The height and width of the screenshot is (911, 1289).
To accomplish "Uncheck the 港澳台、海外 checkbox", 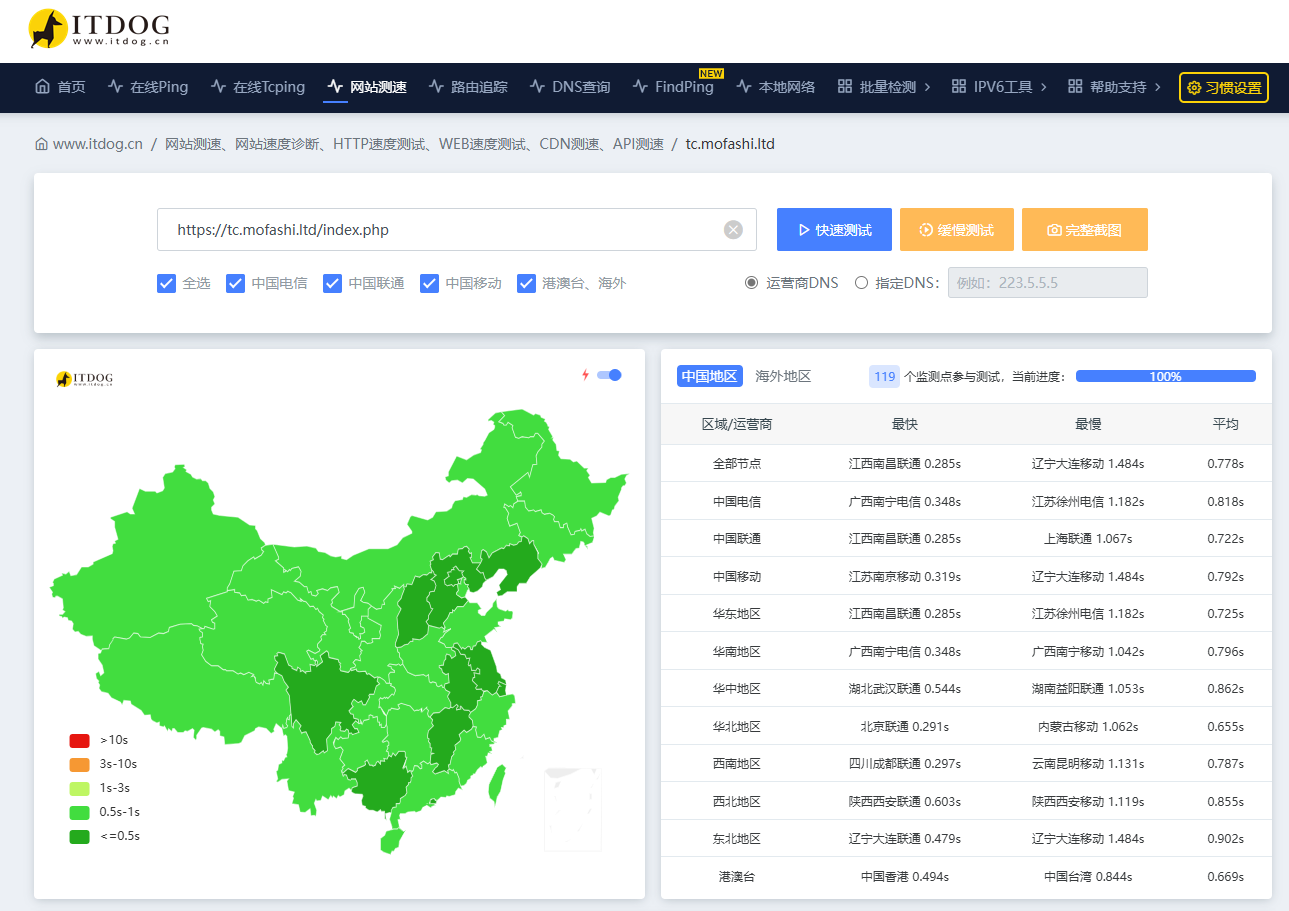I will (527, 283).
